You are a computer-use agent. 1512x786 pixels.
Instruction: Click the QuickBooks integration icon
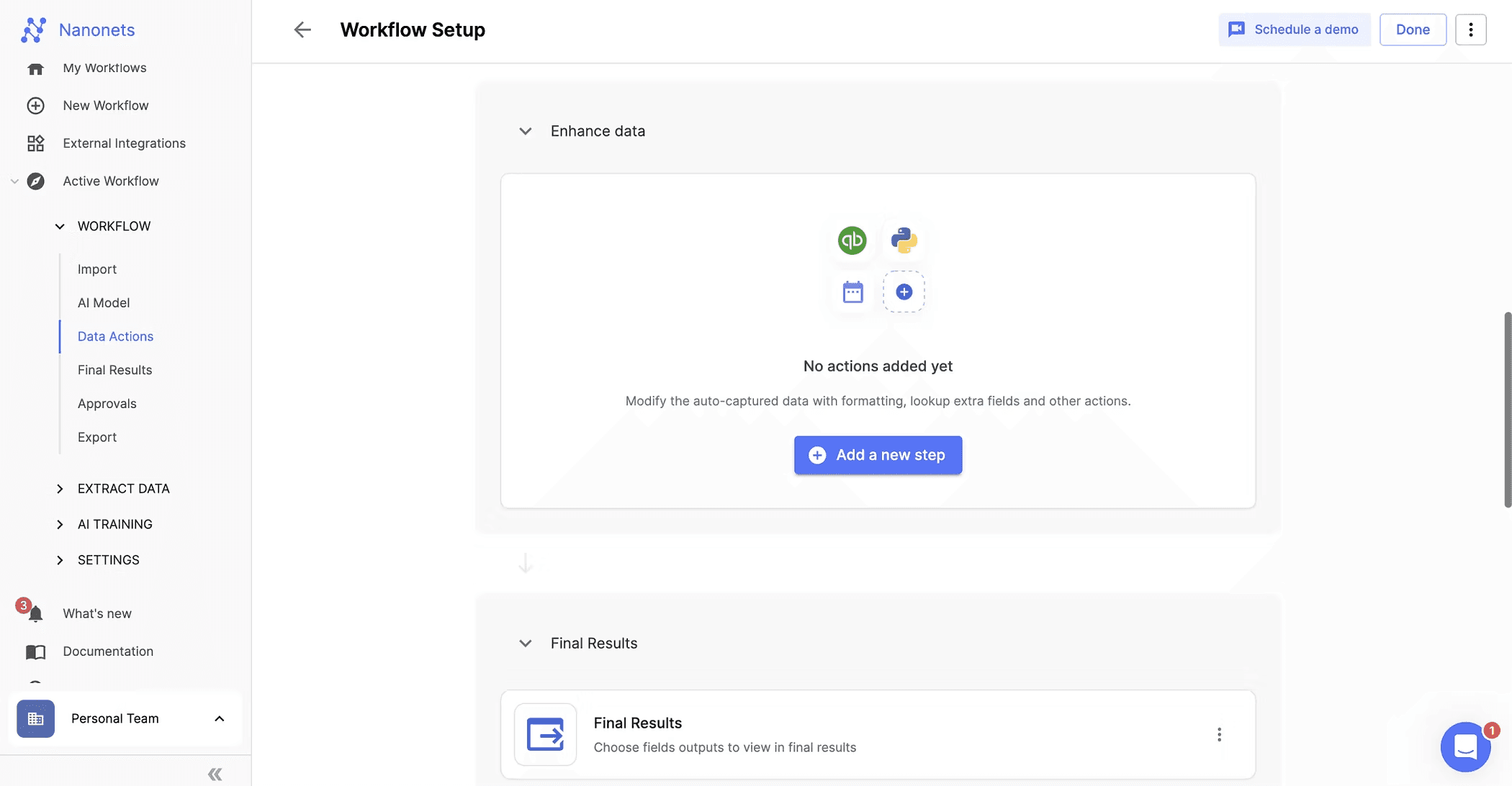pyautogui.click(x=852, y=240)
